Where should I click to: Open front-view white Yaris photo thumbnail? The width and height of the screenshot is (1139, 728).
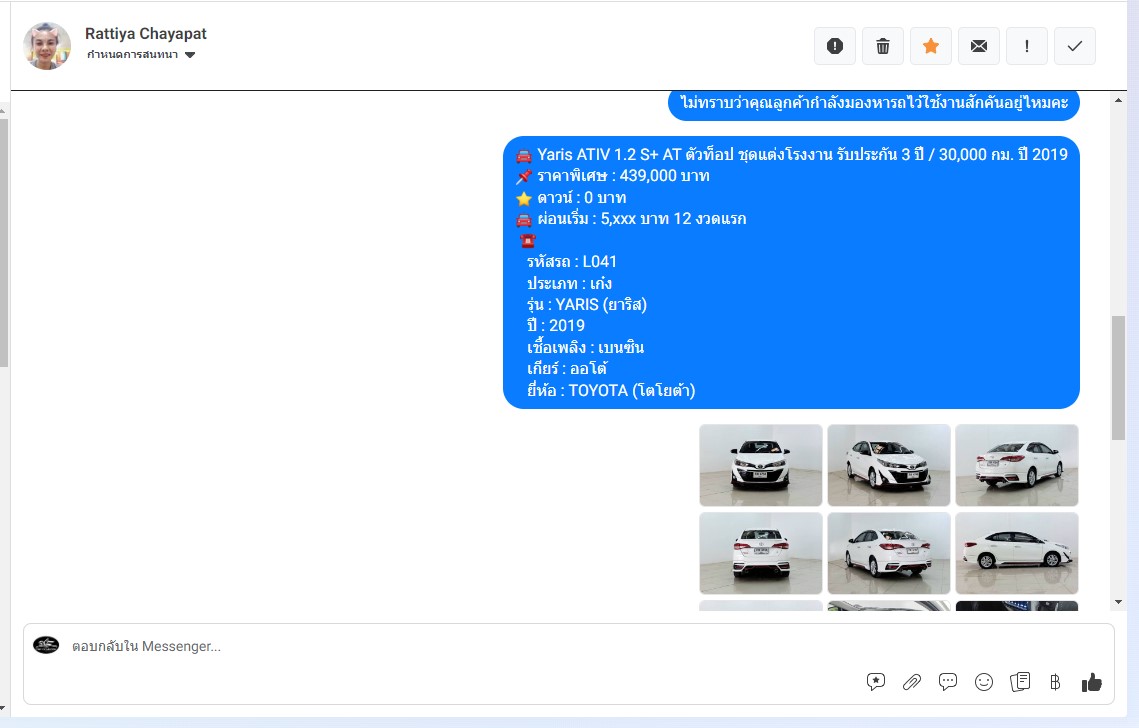click(x=761, y=465)
